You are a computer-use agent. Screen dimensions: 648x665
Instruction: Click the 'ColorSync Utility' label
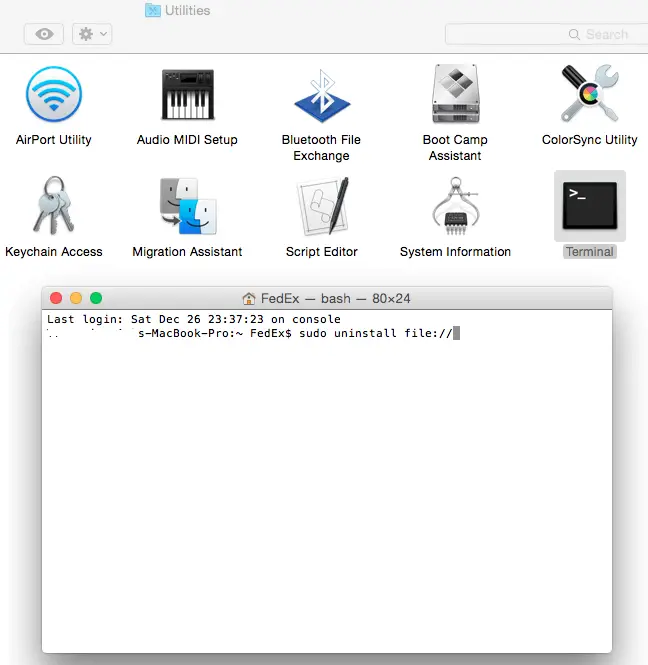coord(589,140)
